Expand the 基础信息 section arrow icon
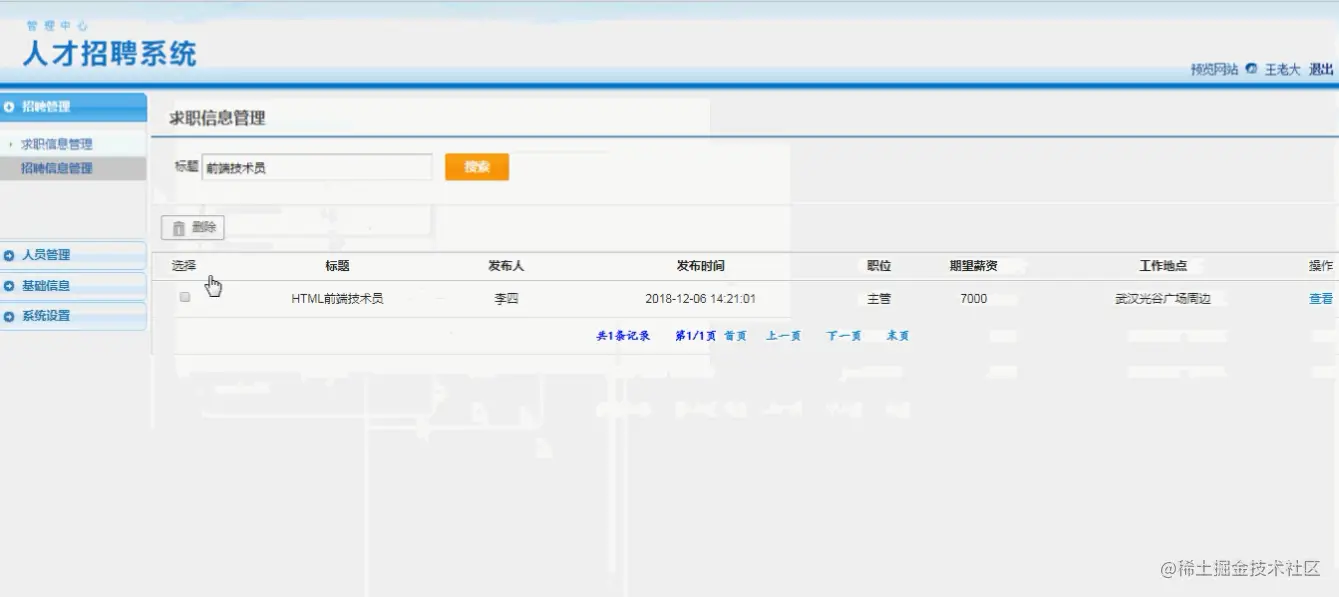This screenshot has width=1339, height=597. coord(10,286)
